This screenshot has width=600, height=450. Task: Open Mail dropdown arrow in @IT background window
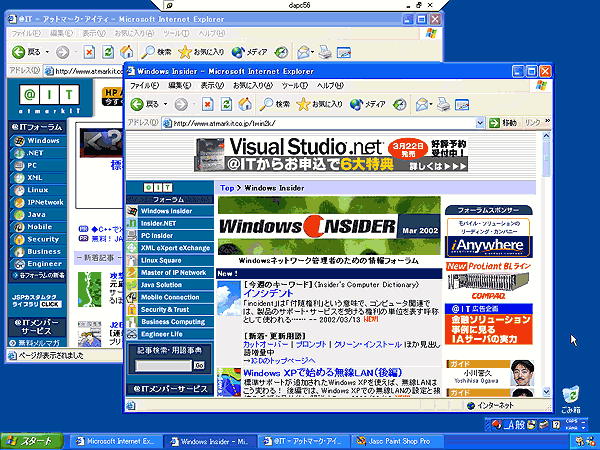313,52
